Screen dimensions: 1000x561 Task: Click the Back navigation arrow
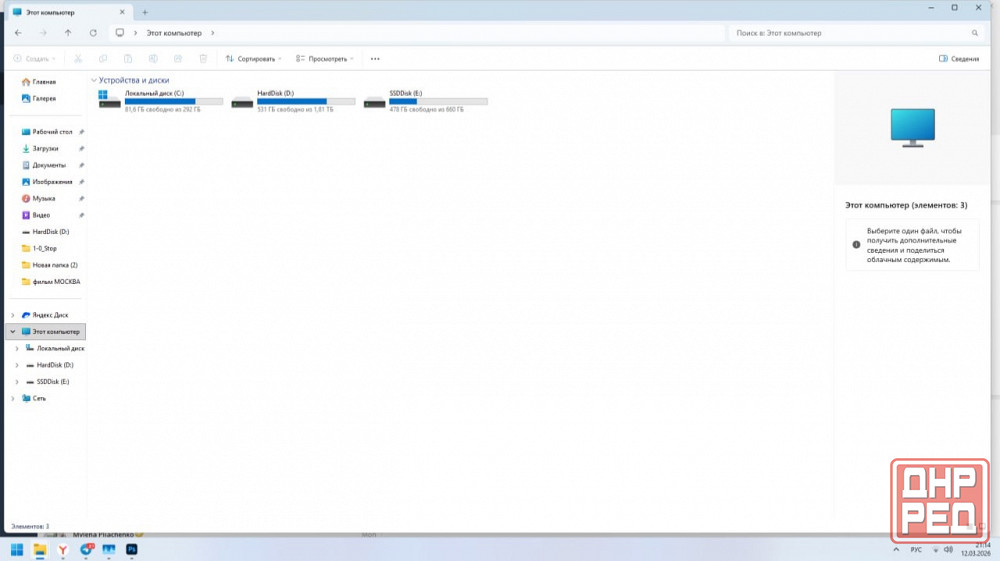click(18, 33)
